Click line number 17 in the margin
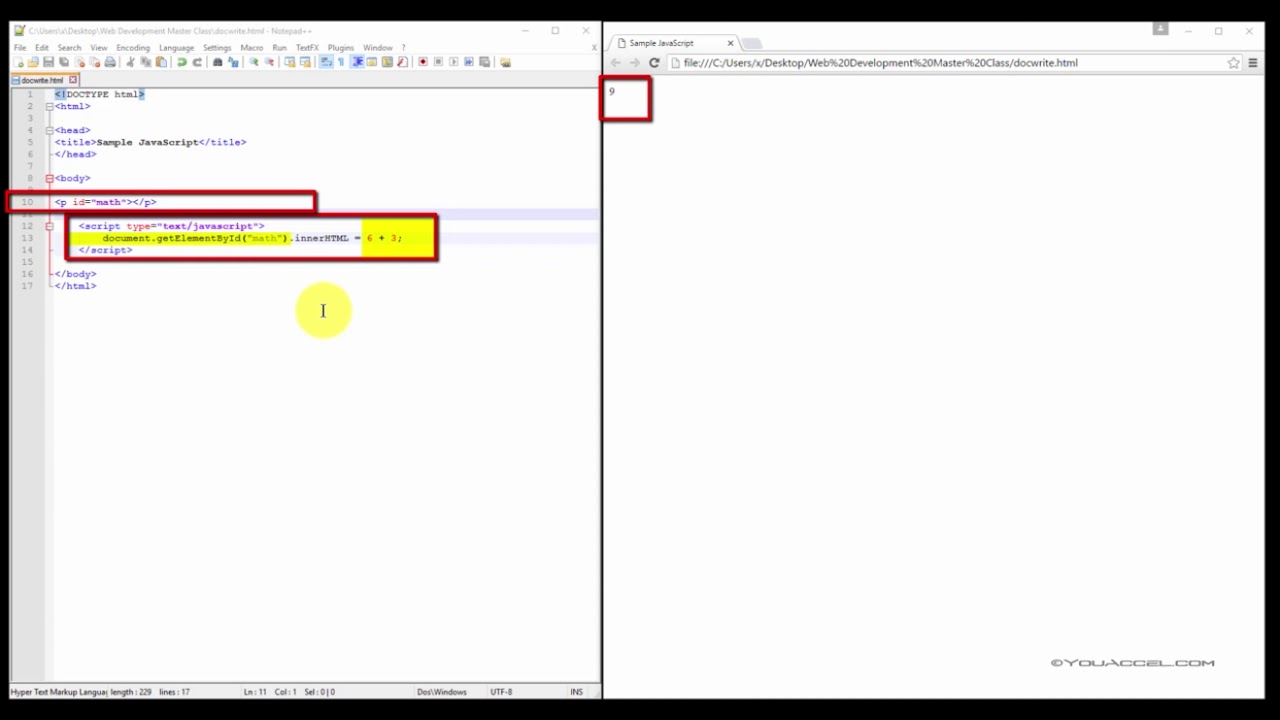The image size is (1280, 720). pyautogui.click(x=28, y=286)
